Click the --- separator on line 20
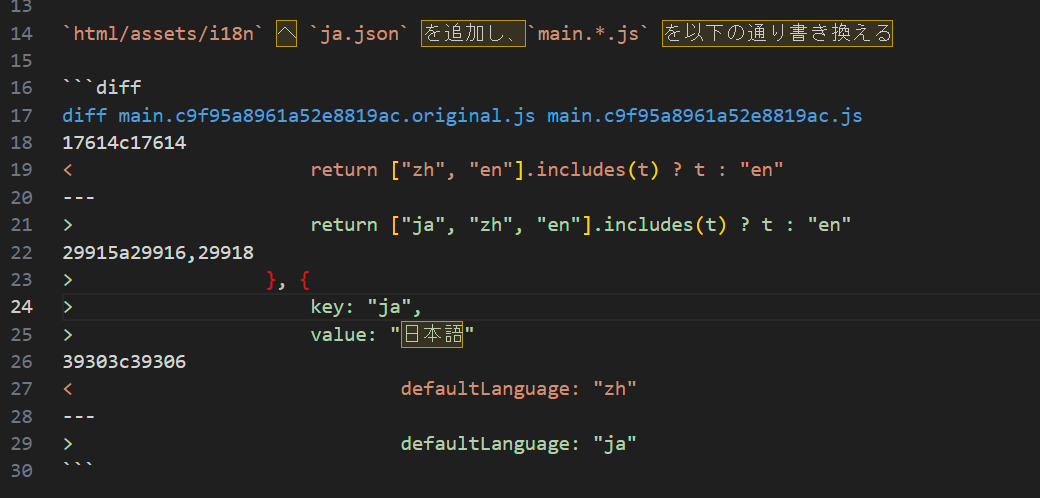1040x498 pixels. [79, 198]
